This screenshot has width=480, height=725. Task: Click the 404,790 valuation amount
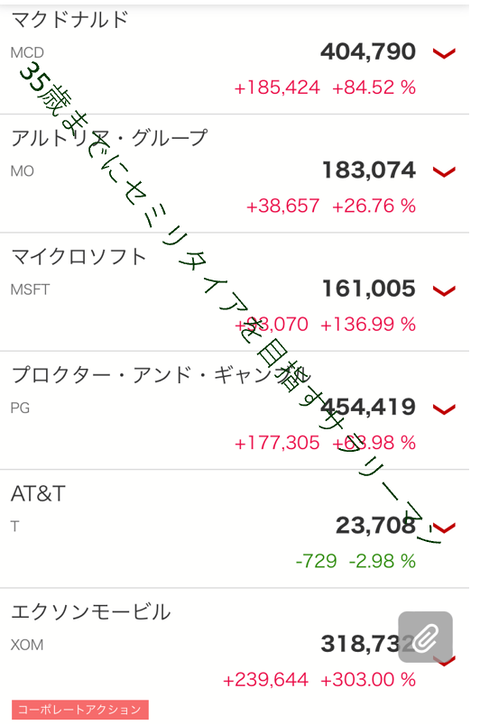(368, 51)
